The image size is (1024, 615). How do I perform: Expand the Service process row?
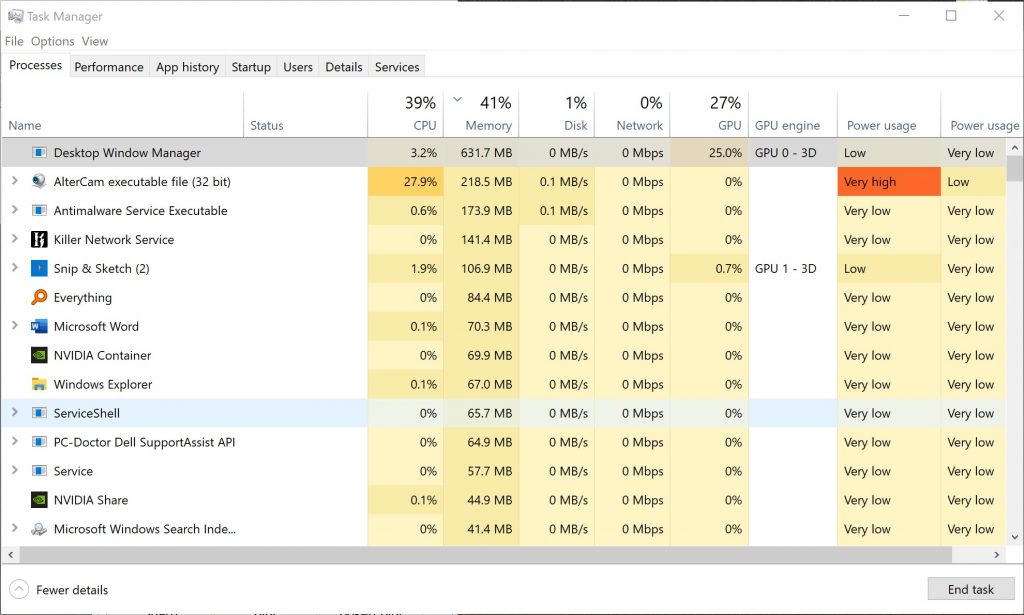(14, 470)
